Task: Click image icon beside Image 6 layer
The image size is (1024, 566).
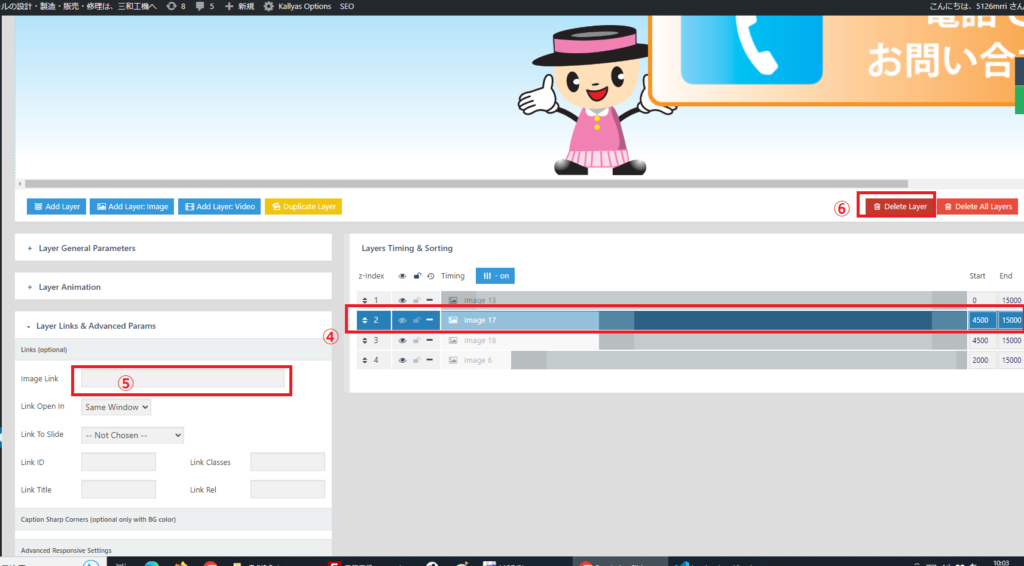Action: tap(453, 360)
